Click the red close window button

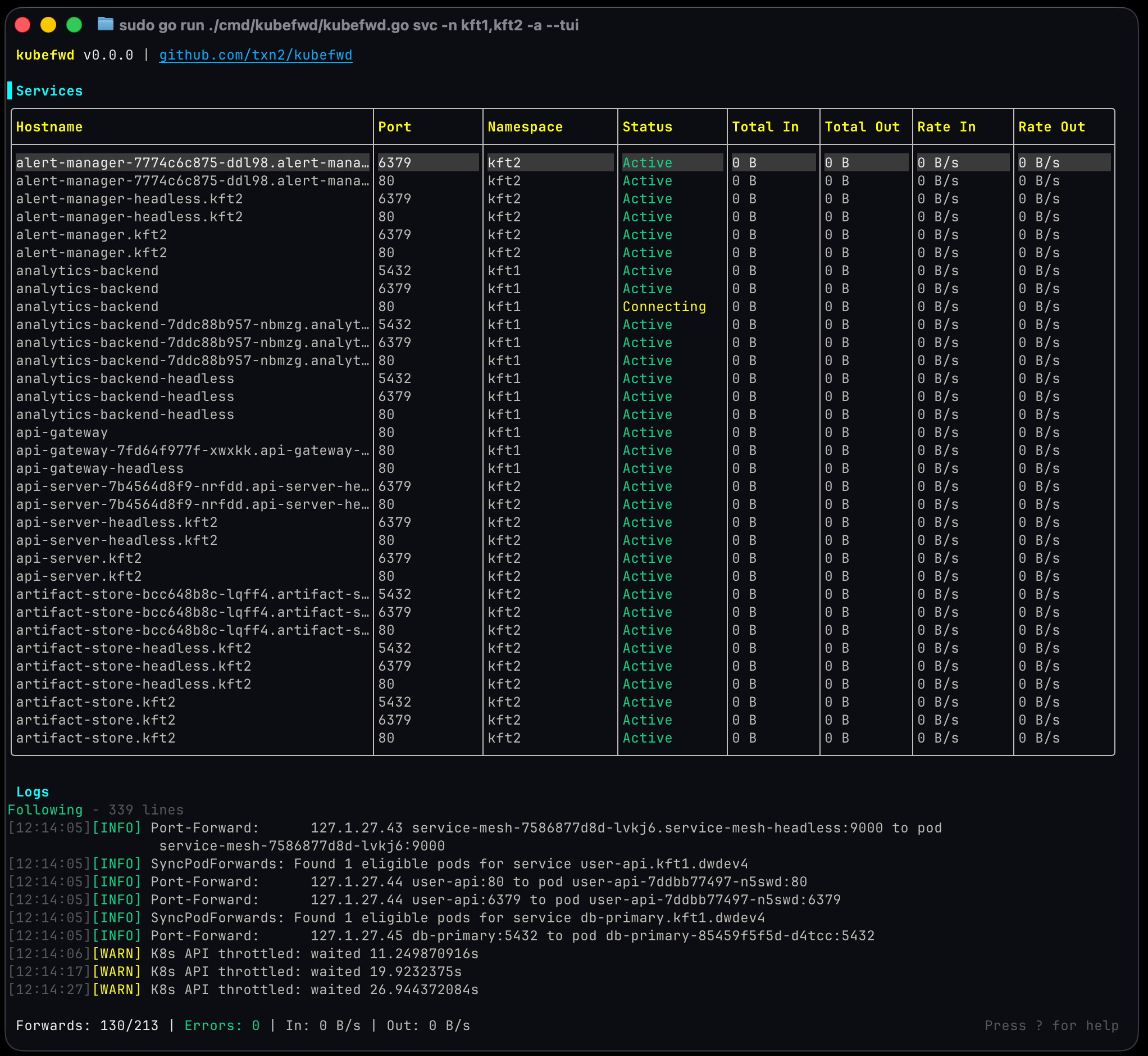(23, 25)
